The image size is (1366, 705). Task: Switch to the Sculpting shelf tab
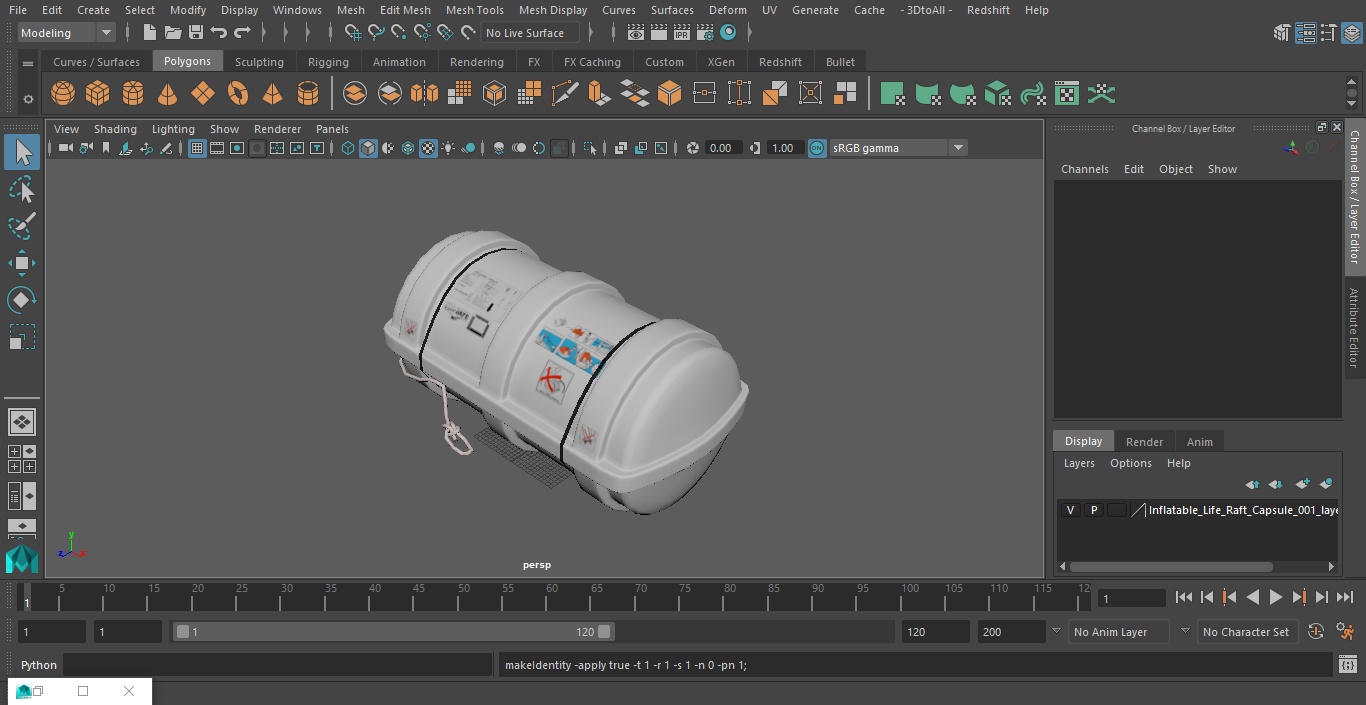[x=259, y=62]
